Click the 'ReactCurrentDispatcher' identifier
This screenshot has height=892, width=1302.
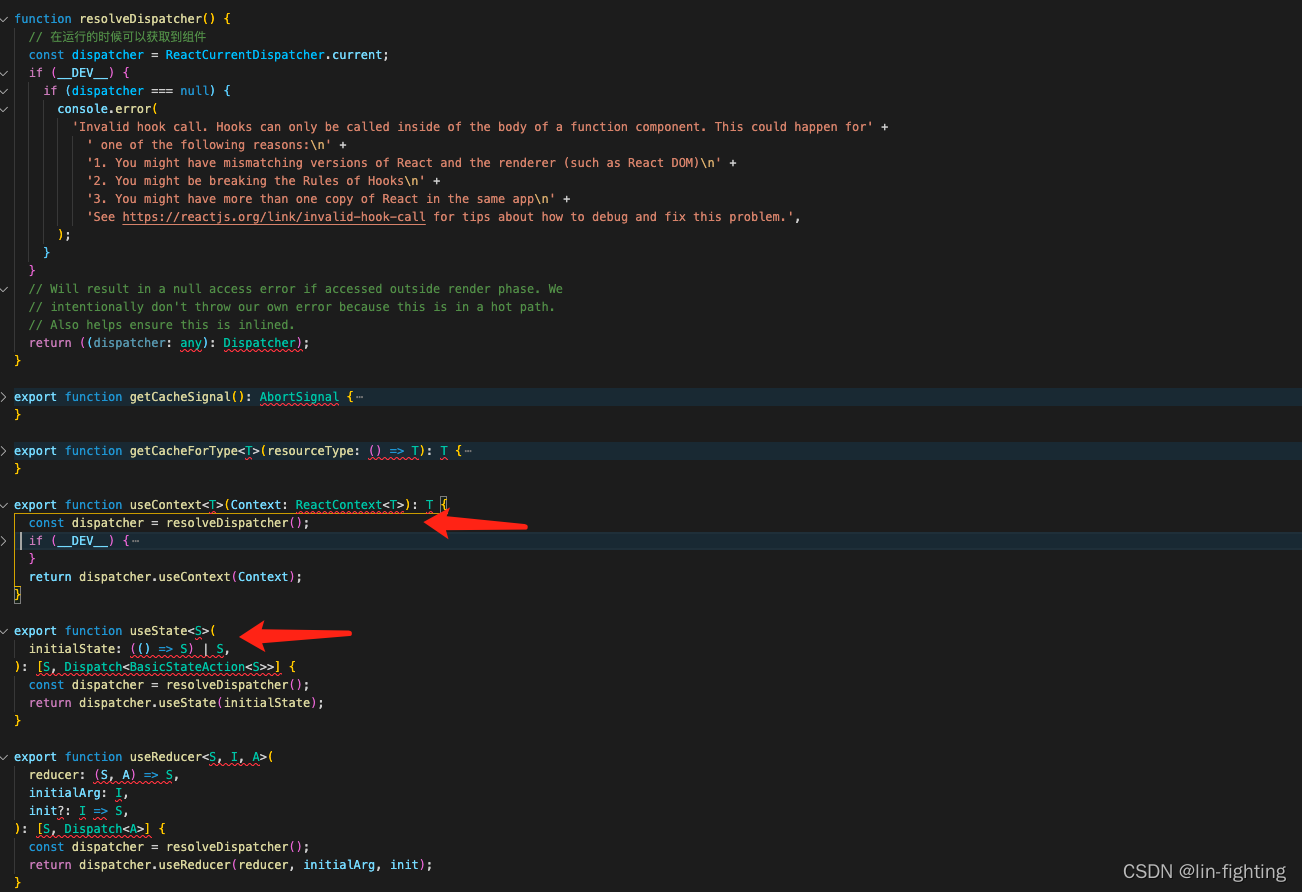pos(245,55)
